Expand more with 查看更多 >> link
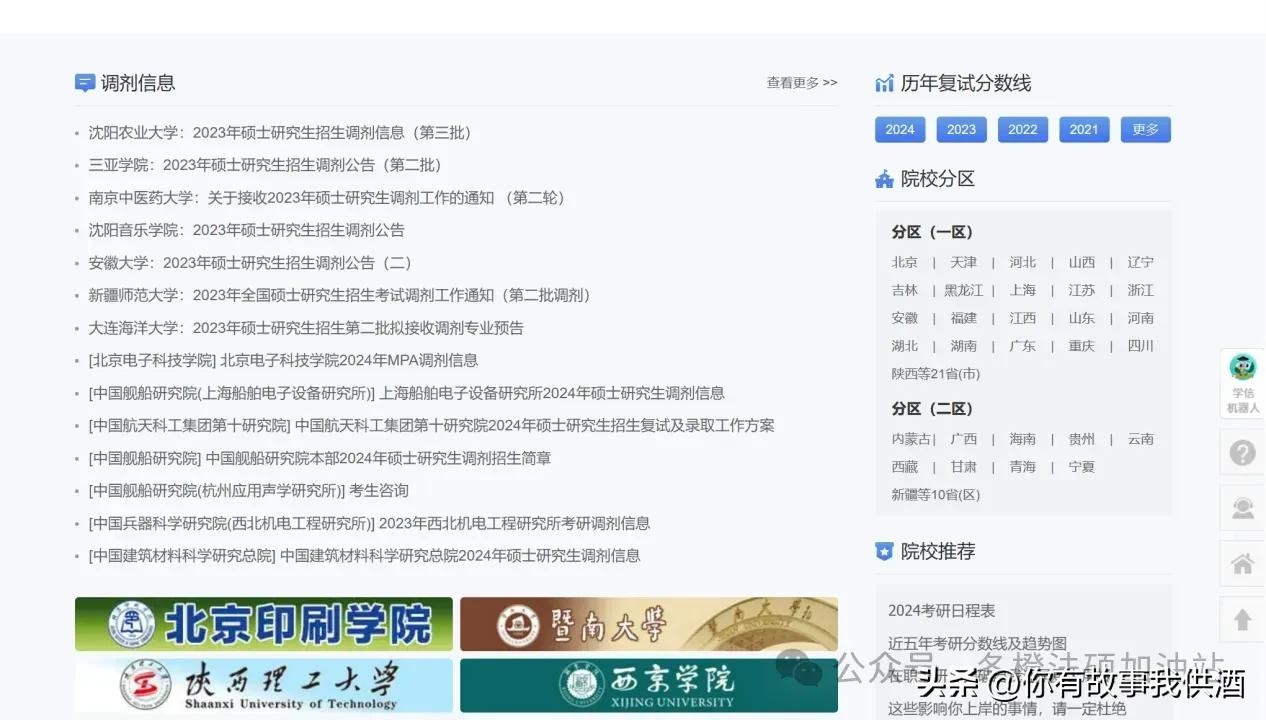This screenshot has width=1266, height=720. [x=801, y=83]
